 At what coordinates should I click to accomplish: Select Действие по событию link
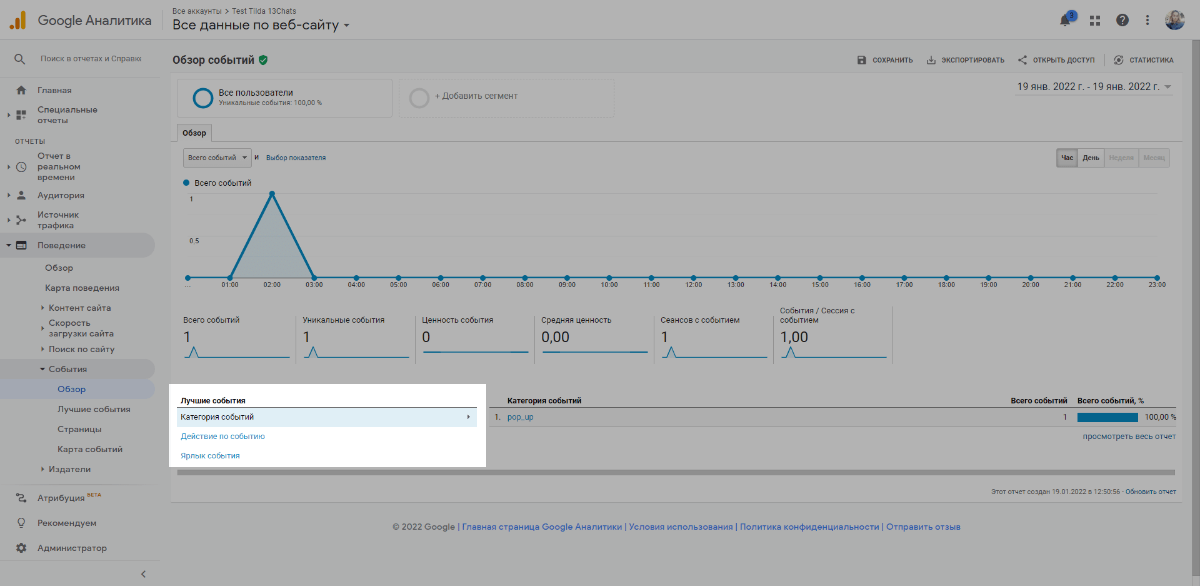coord(222,436)
